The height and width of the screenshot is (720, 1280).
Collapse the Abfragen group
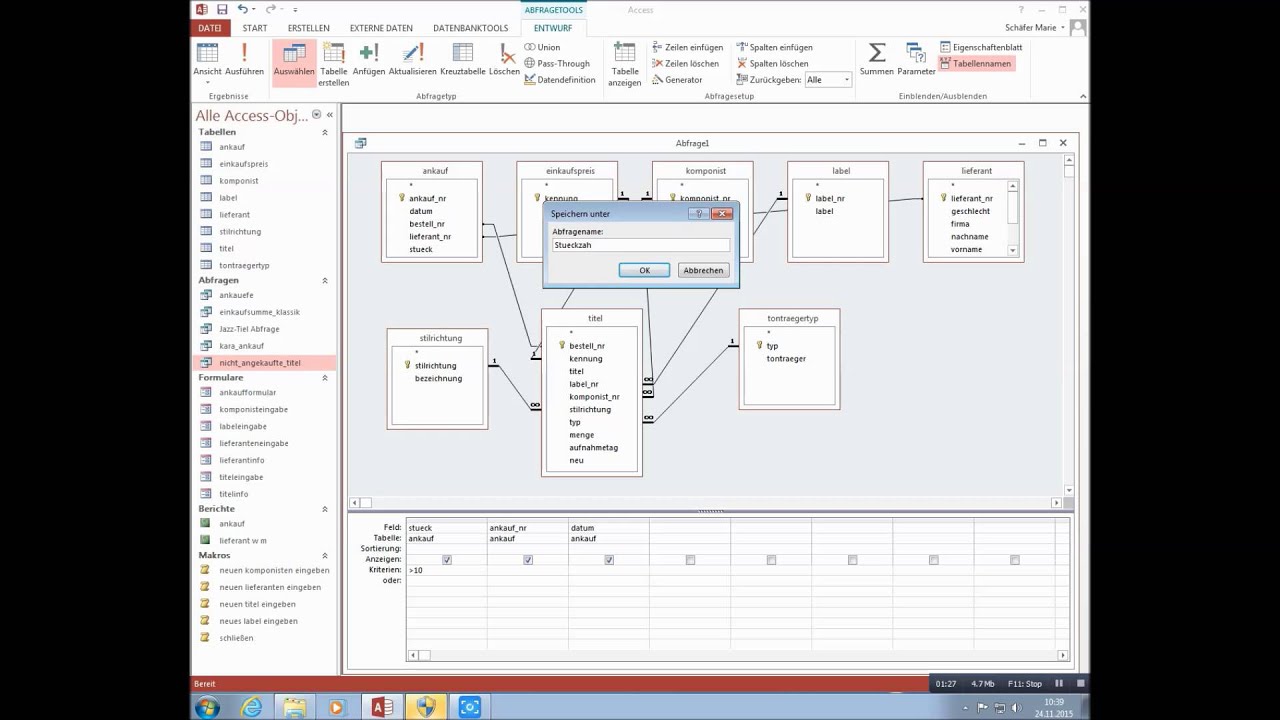[x=324, y=281]
